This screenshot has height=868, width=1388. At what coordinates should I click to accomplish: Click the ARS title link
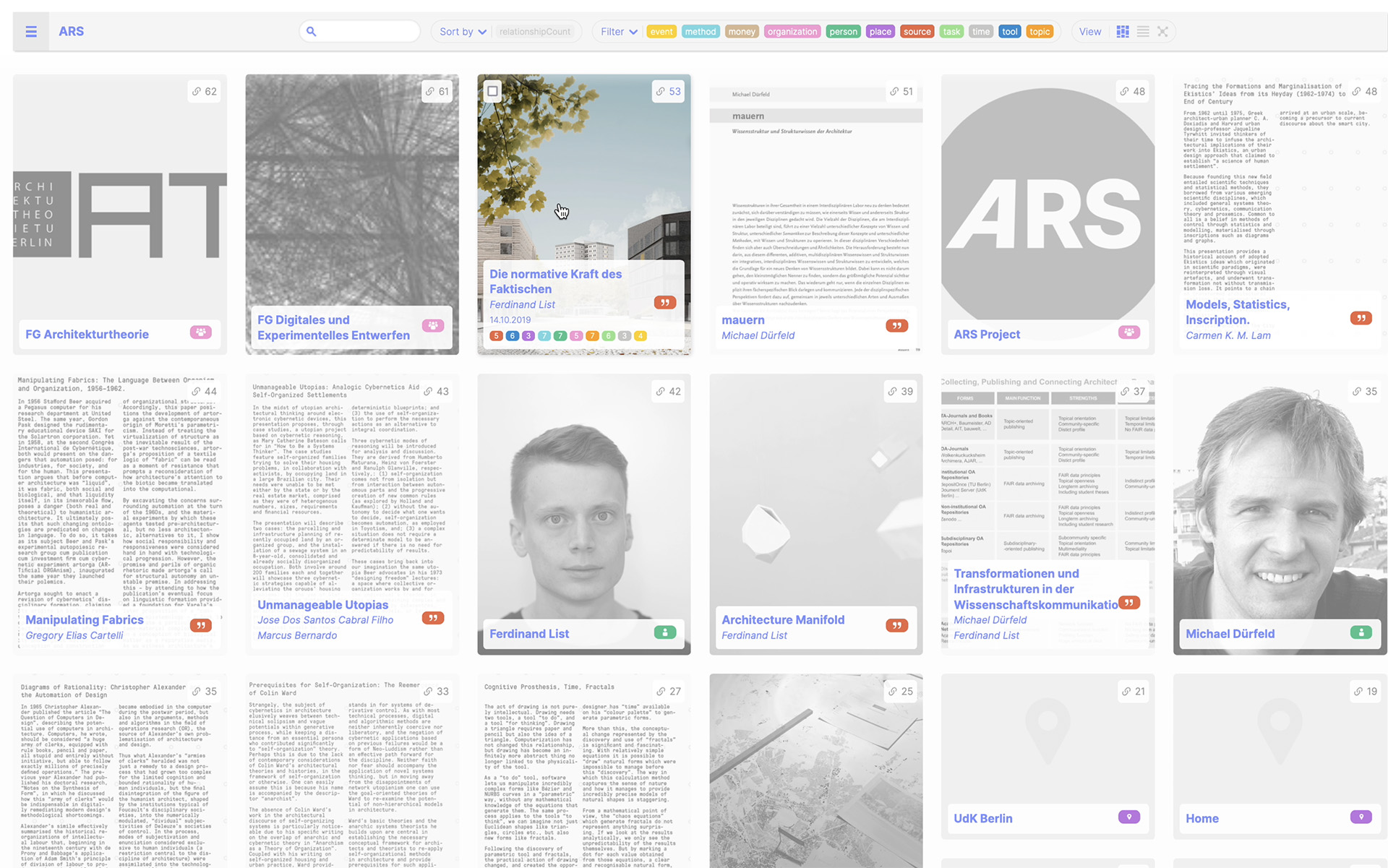pos(72,31)
